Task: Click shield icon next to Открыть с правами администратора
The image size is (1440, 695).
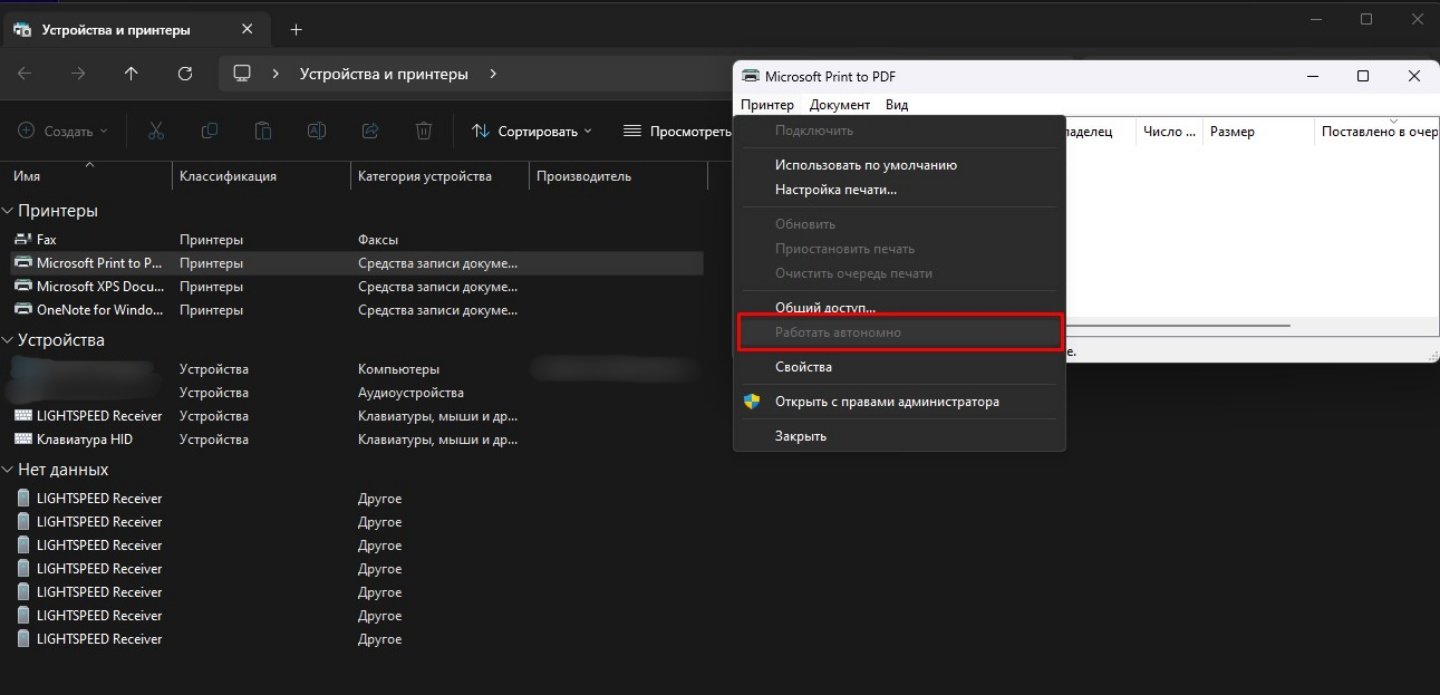Action: tap(752, 402)
